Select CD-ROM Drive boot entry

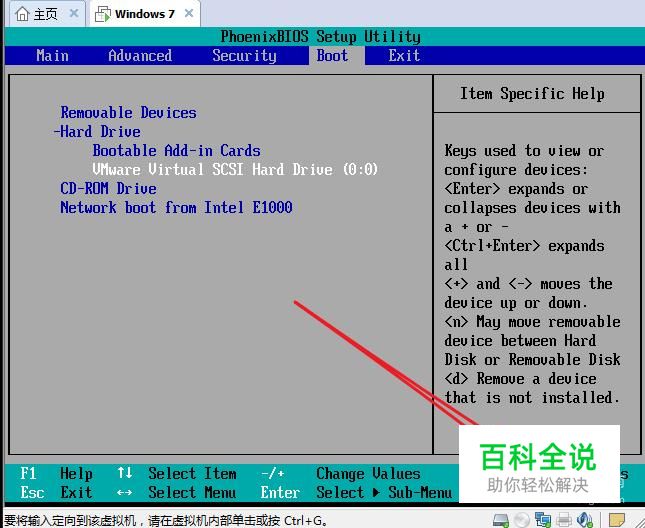coord(109,188)
